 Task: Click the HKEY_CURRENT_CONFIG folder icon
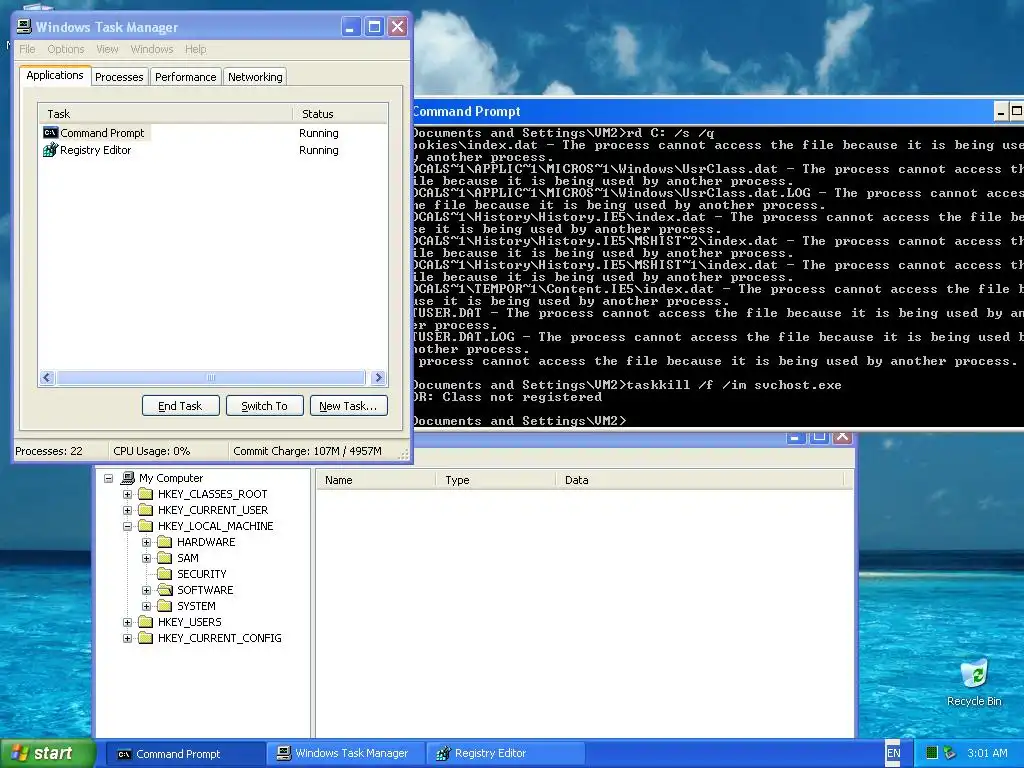point(146,638)
